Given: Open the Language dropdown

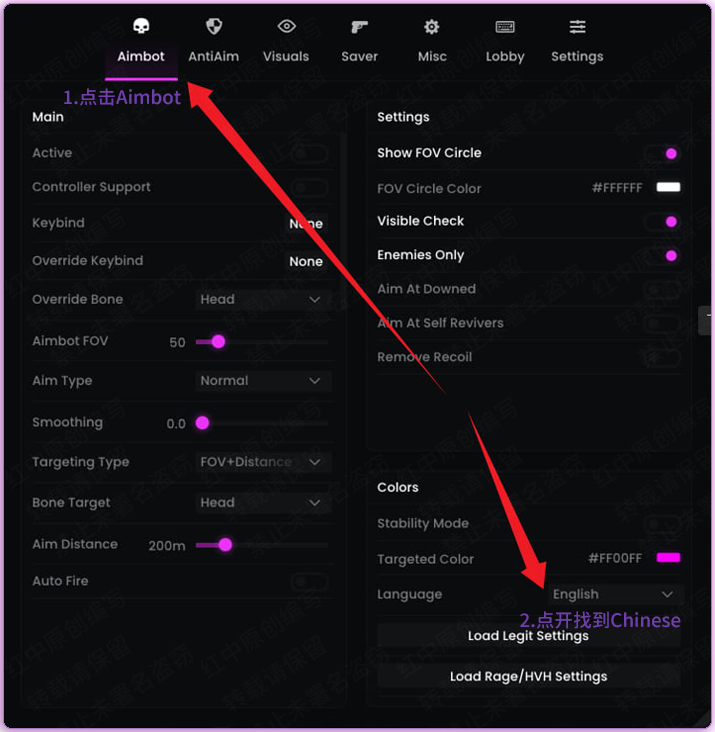Looking at the screenshot, I should coord(613,594).
